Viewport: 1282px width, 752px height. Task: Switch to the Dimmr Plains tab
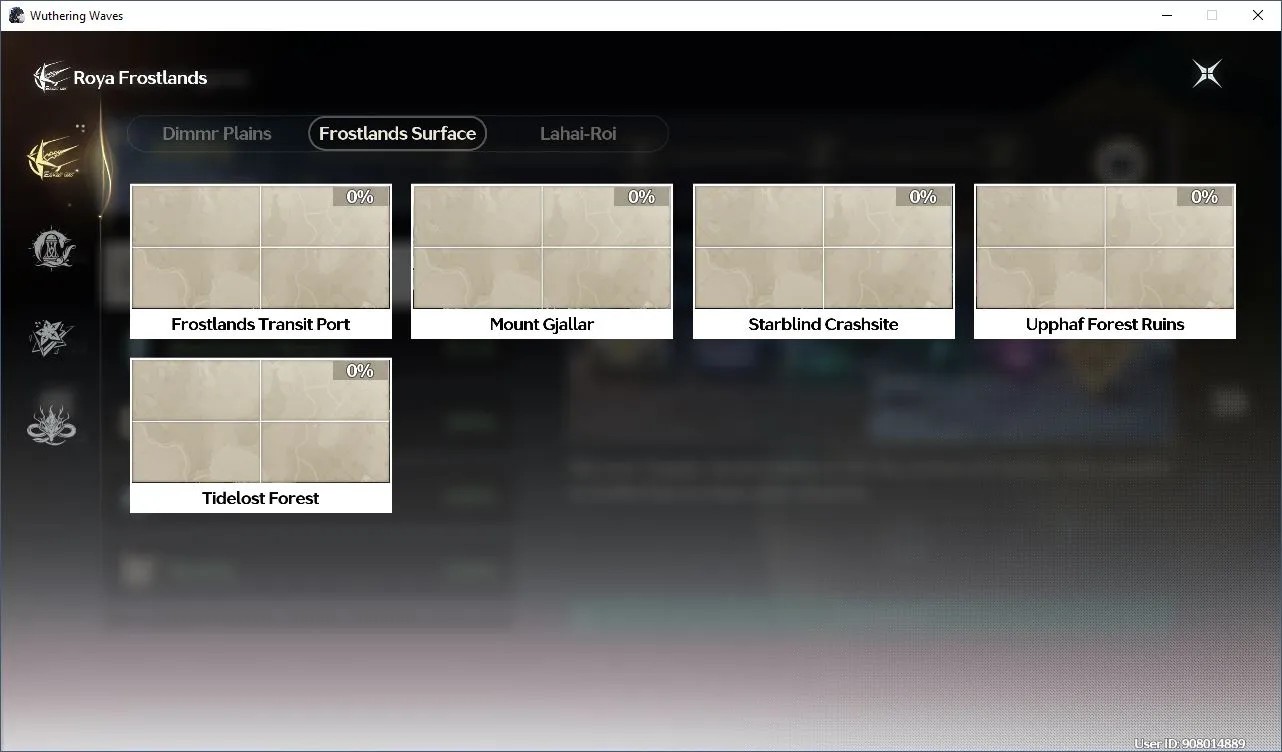click(x=217, y=134)
